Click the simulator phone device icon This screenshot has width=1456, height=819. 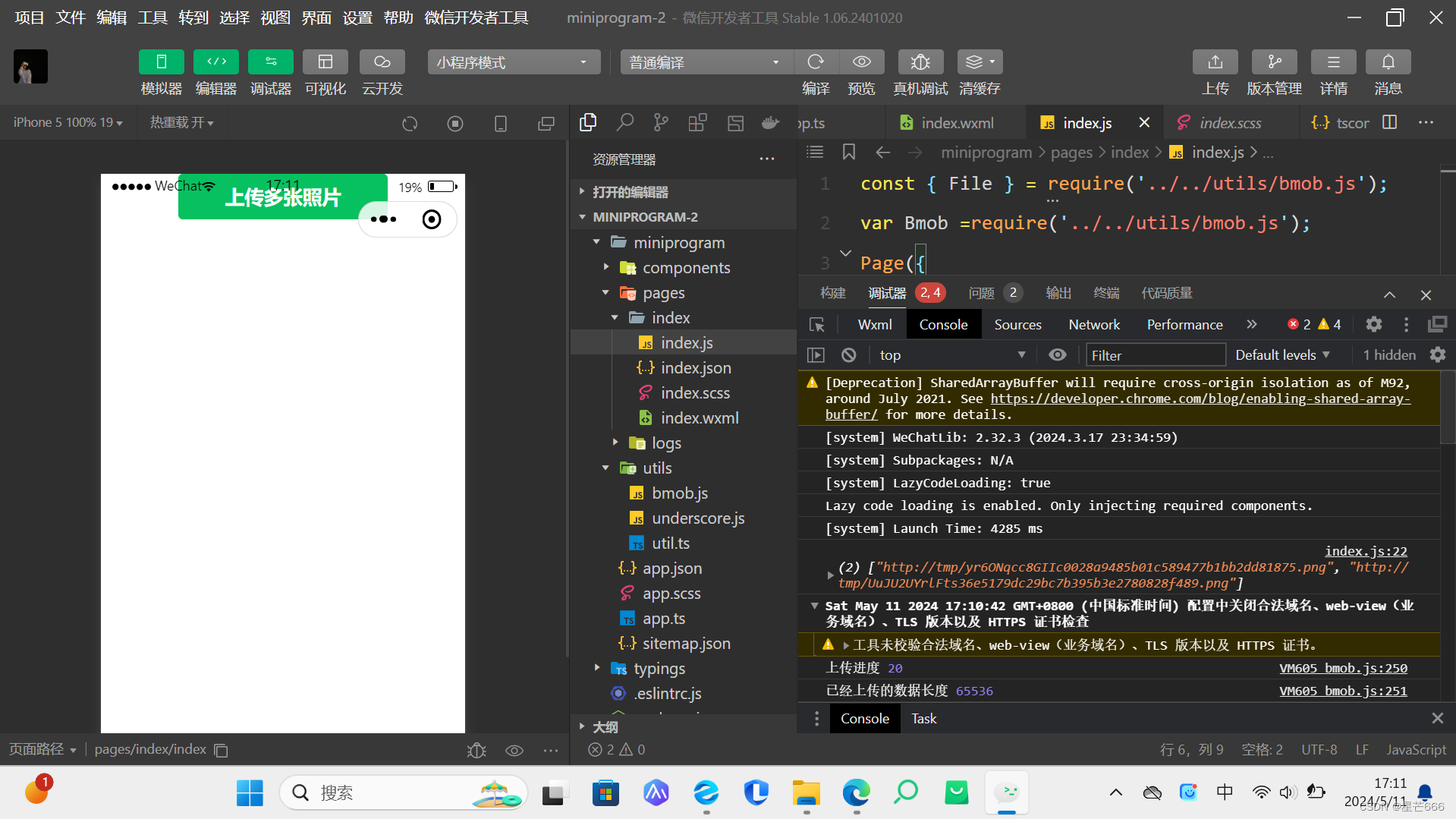(501, 123)
